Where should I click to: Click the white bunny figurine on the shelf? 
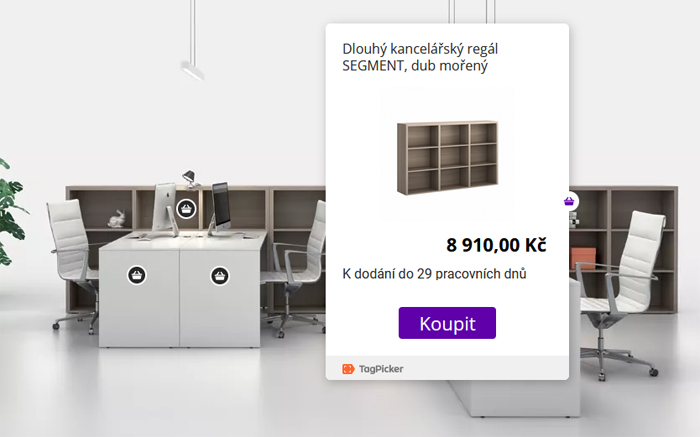click(x=117, y=219)
